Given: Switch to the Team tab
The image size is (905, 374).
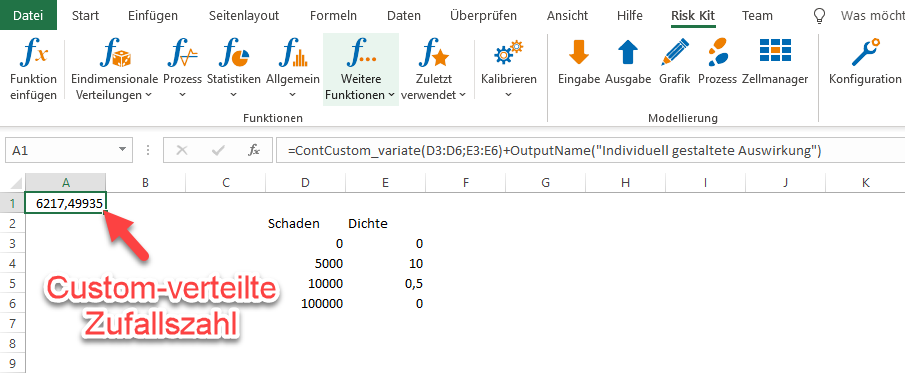Looking at the screenshot, I should coord(757,16).
